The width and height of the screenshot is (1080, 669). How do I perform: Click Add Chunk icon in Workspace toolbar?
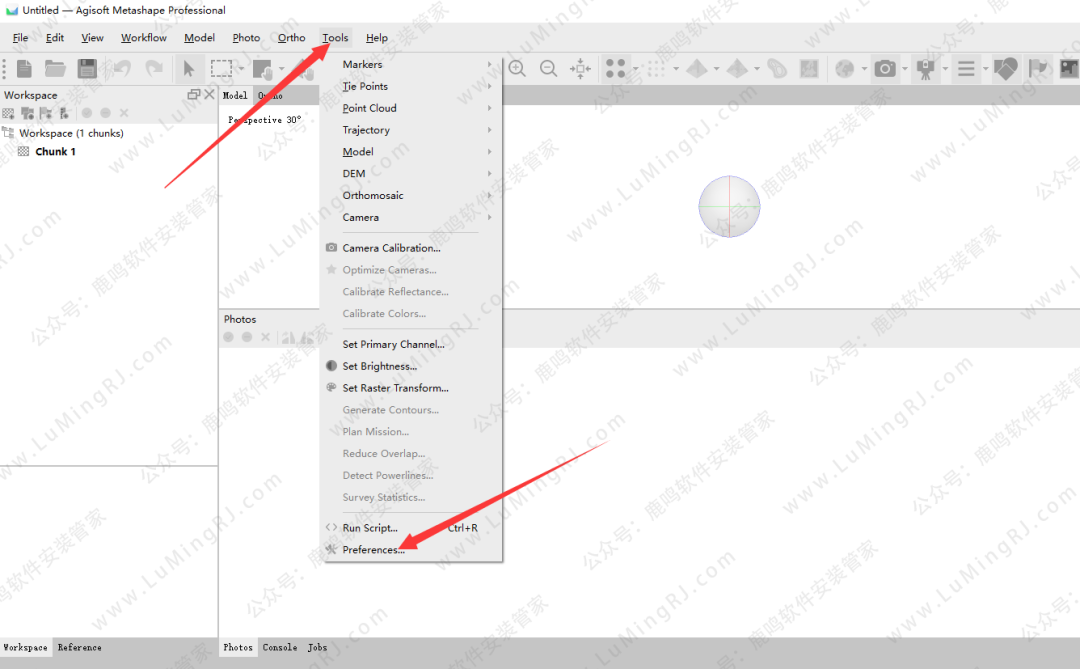point(8,113)
